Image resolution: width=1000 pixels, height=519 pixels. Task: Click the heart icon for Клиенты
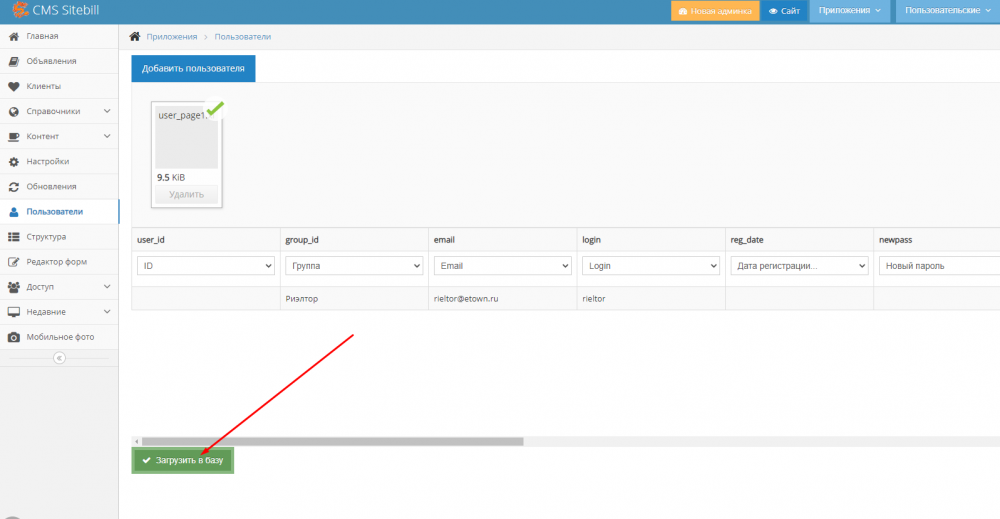pos(14,87)
